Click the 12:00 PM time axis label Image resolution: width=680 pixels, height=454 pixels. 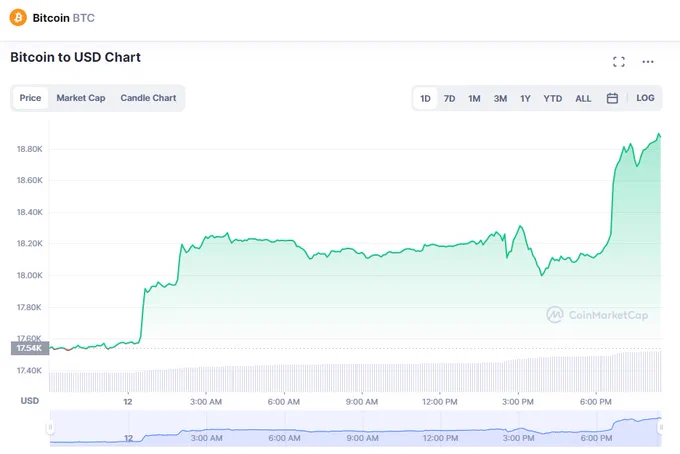(x=440, y=402)
